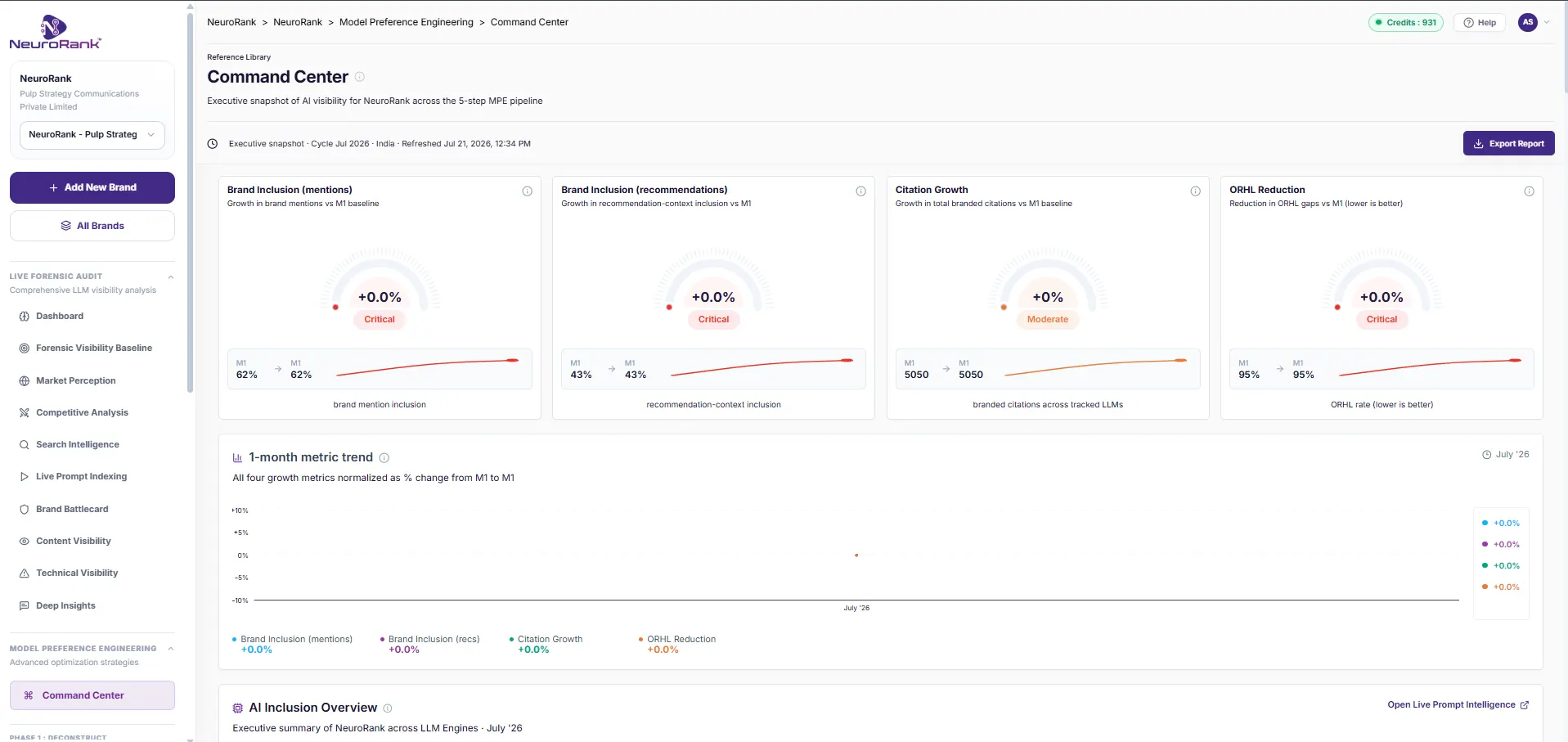Image resolution: width=1568 pixels, height=742 pixels.
Task: Click the Forensic Visibility Baseline target icon
Action: [25, 349]
